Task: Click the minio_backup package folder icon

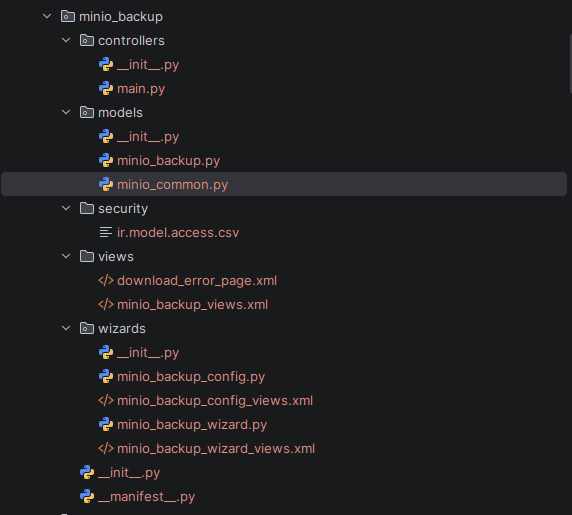Action: 68,16
